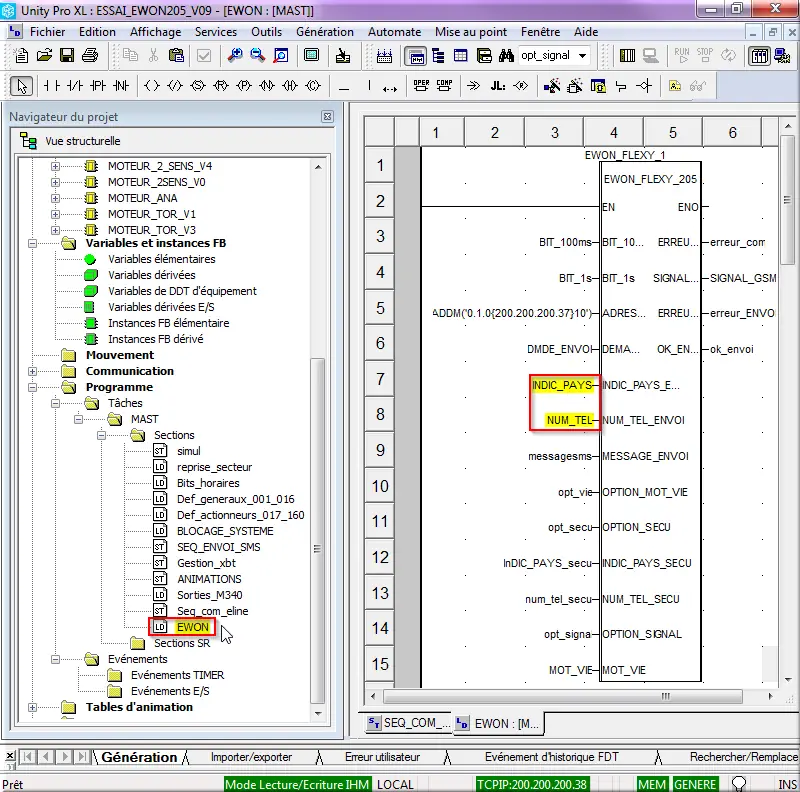Select Variables élémentaires in tree
Image resolution: width=800 pixels, height=792 pixels.
click(x=162, y=259)
